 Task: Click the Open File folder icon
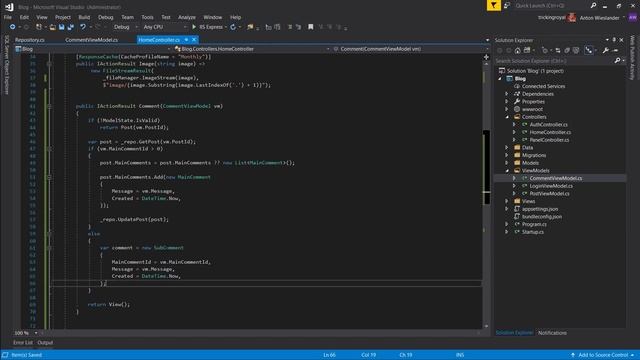point(53,27)
